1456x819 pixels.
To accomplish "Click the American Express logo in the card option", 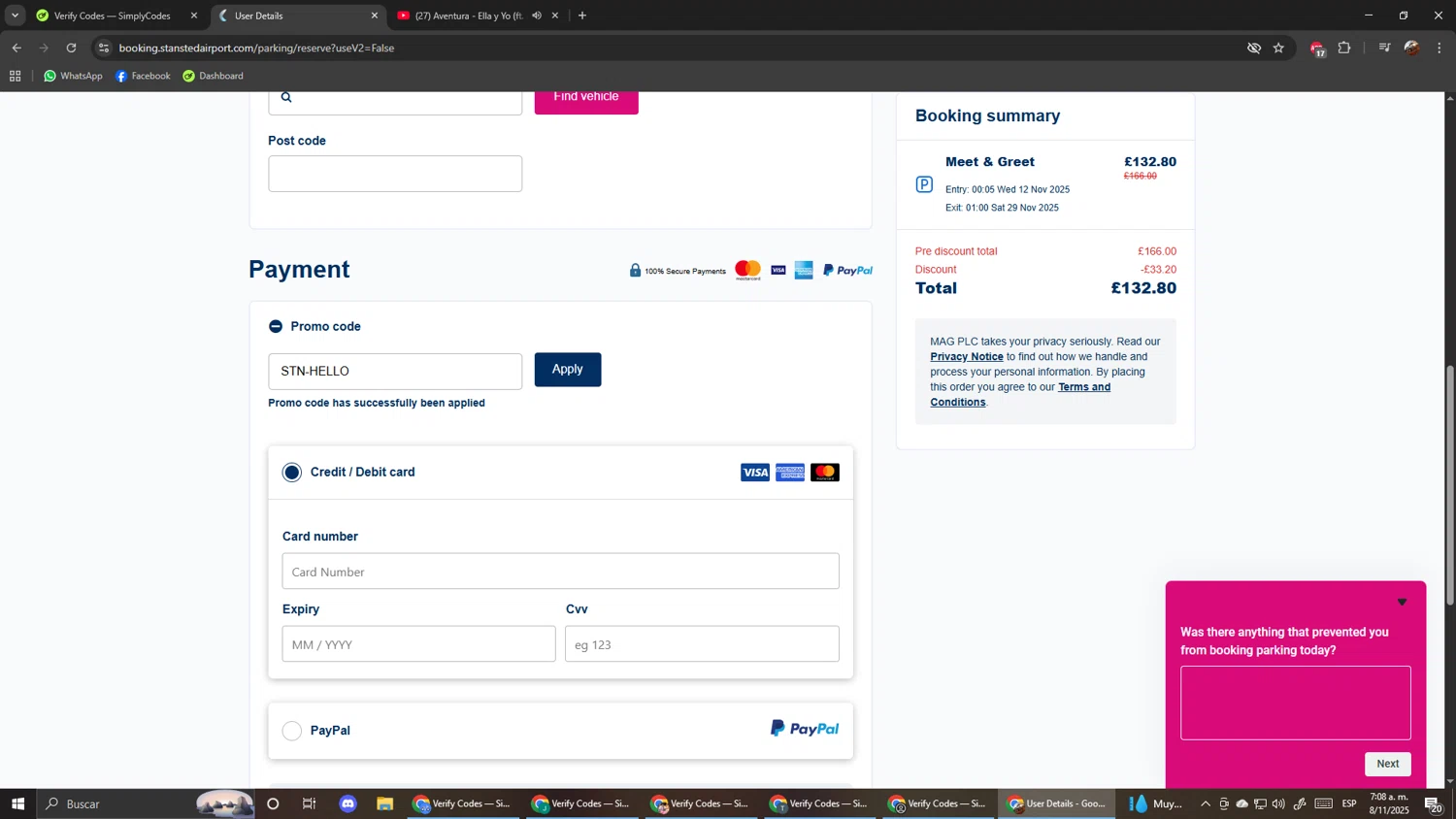I will 790,473.
